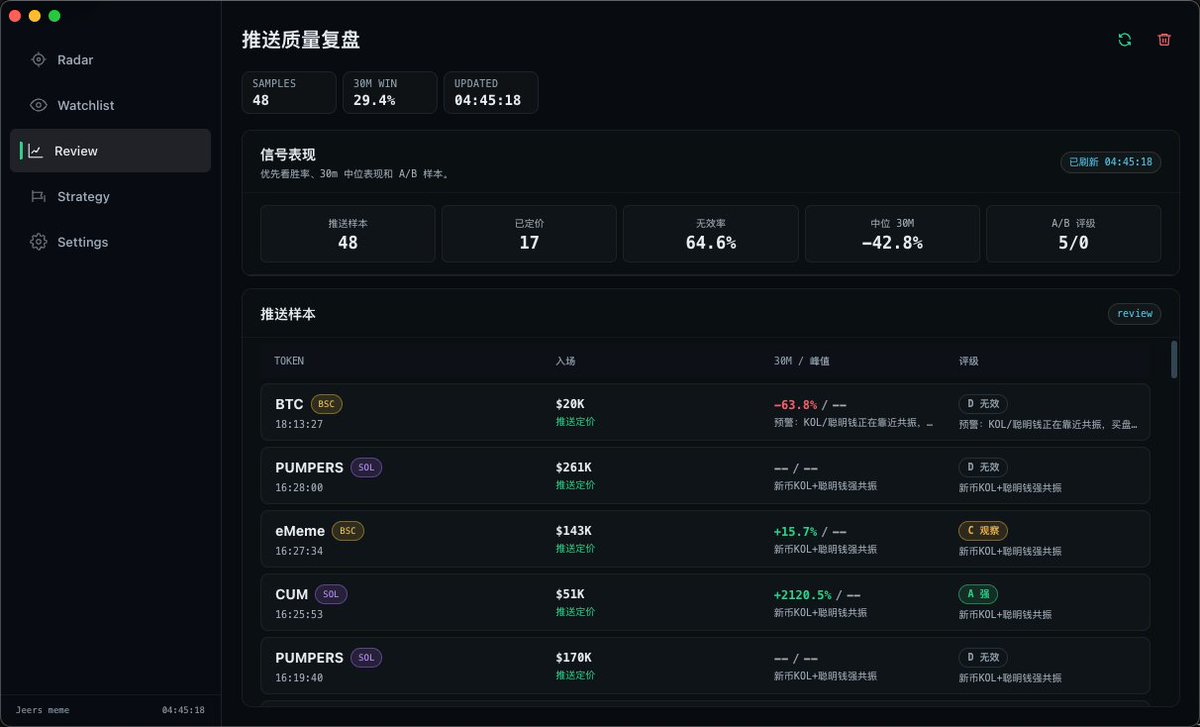
Task: Click the 推送质量复盘 page title
Action: [x=301, y=40]
